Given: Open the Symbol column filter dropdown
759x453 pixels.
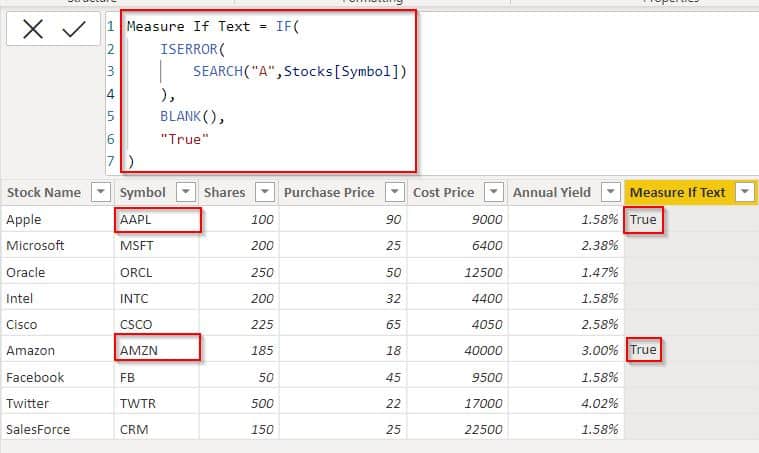Looking at the screenshot, I should point(186,192).
